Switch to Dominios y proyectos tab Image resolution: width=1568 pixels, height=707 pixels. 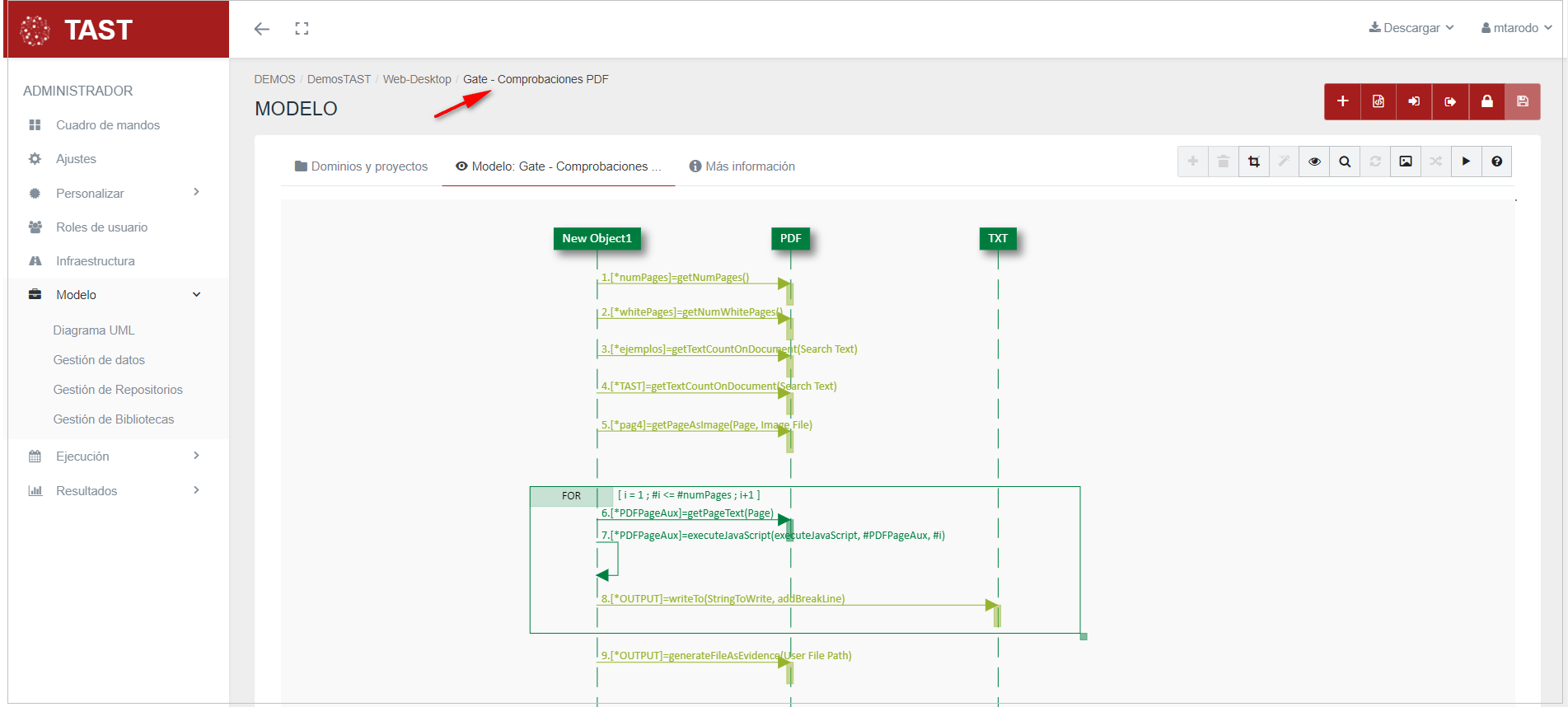(361, 166)
